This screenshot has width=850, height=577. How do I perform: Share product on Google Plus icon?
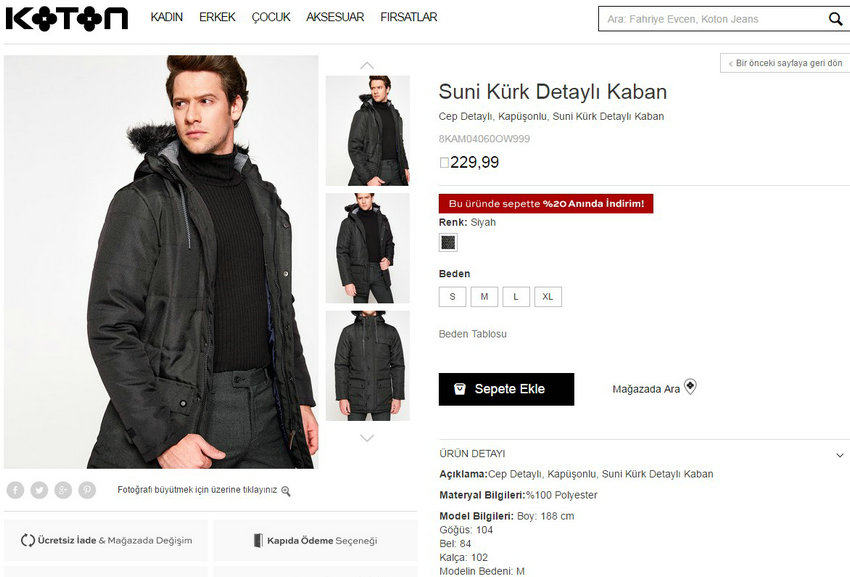click(63, 490)
